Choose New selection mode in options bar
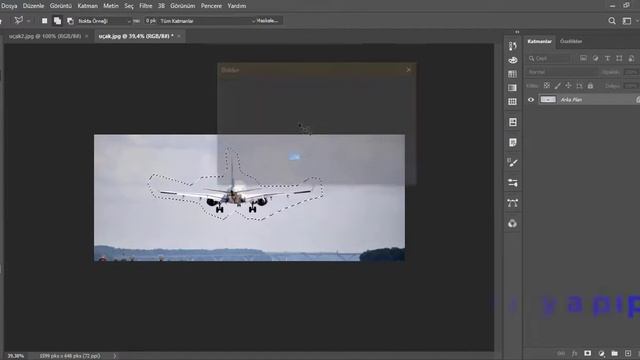The width and height of the screenshot is (640, 360). click(x=44, y=21)
